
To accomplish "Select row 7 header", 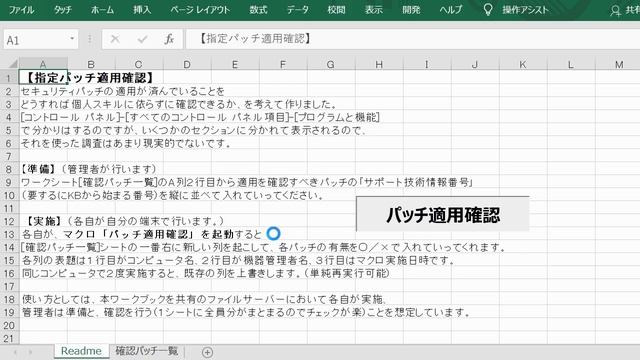I will [9, 156].
